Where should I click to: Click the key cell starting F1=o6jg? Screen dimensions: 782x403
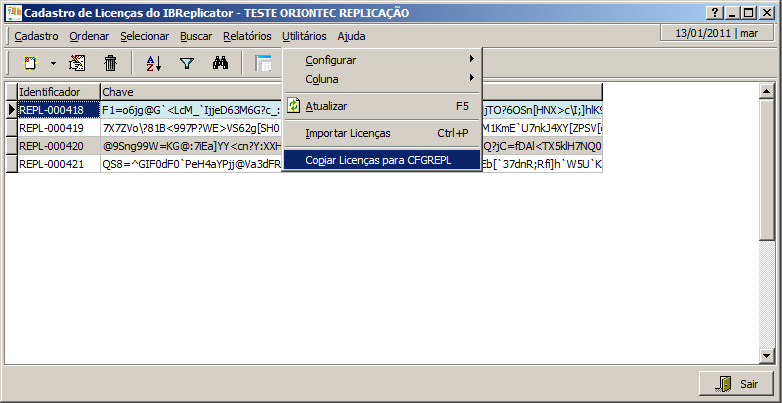tap(192, 110)
